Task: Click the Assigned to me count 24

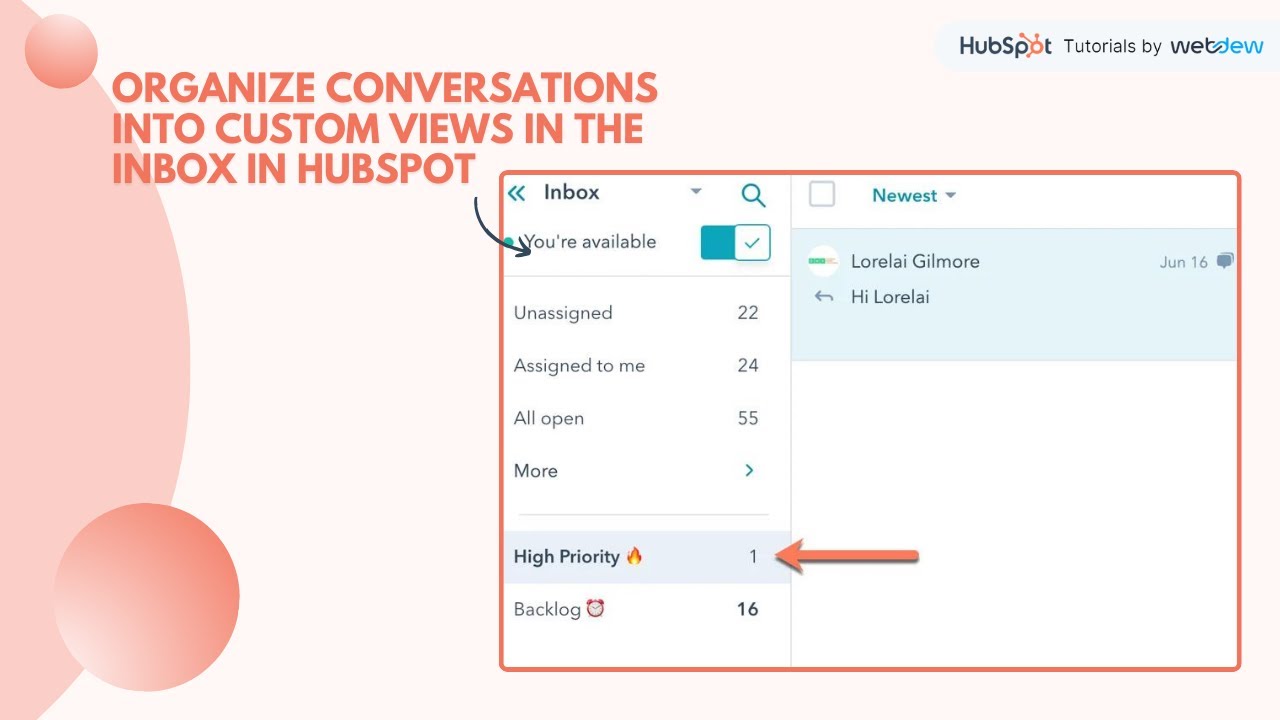Action: (x=748, y=366)
